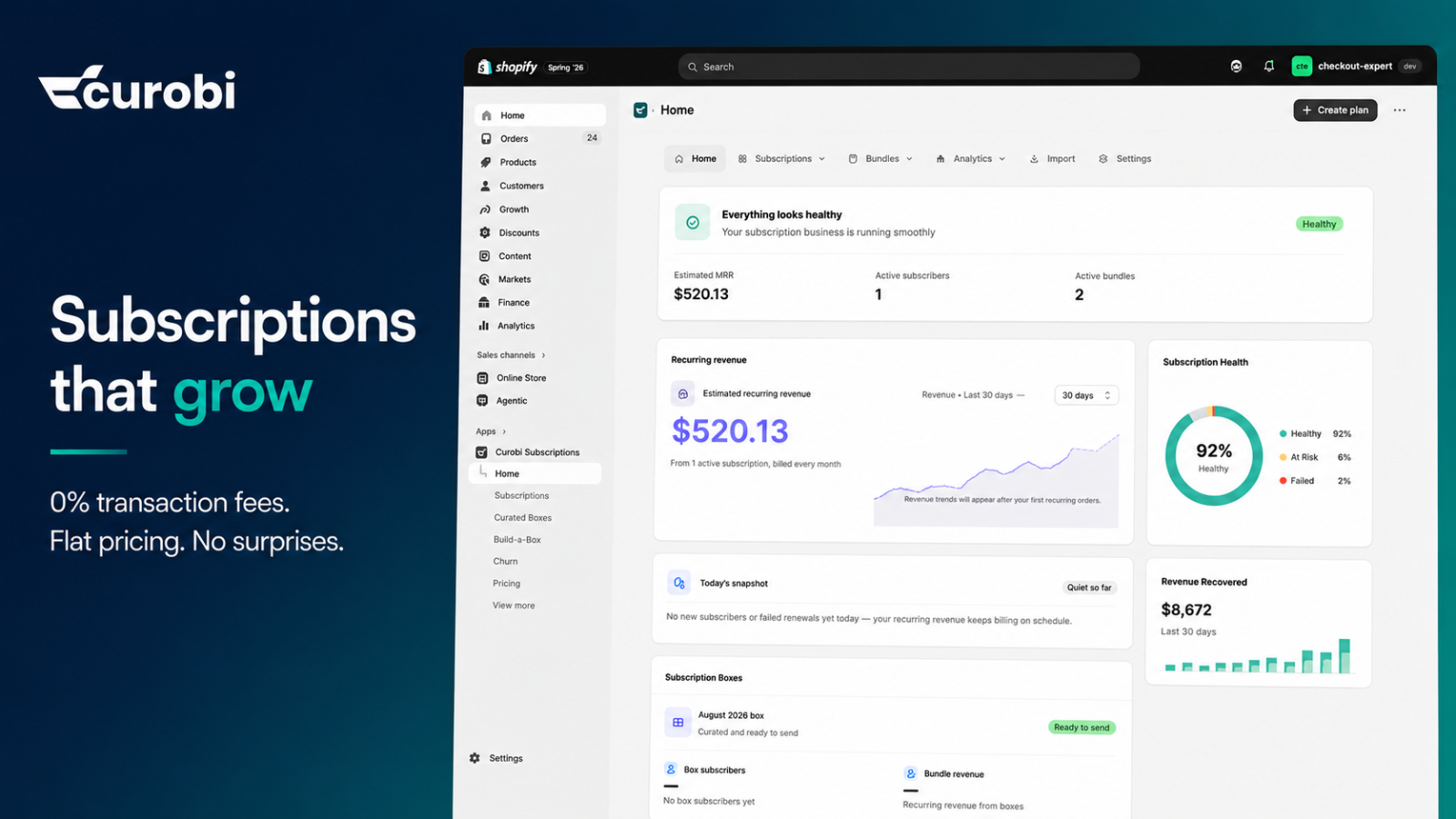Viewport: 1456px width, 819px height.
Task: Click the Settings gear icon at sidebar bottom
Action: (x=474, y=758)
